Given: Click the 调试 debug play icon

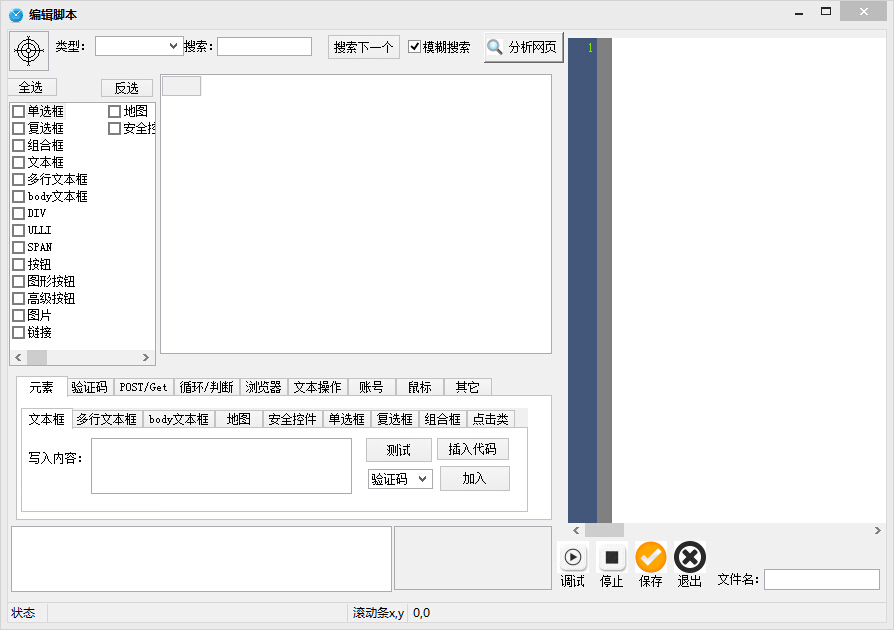Looking at the screenshot, I should click(571, 555).
